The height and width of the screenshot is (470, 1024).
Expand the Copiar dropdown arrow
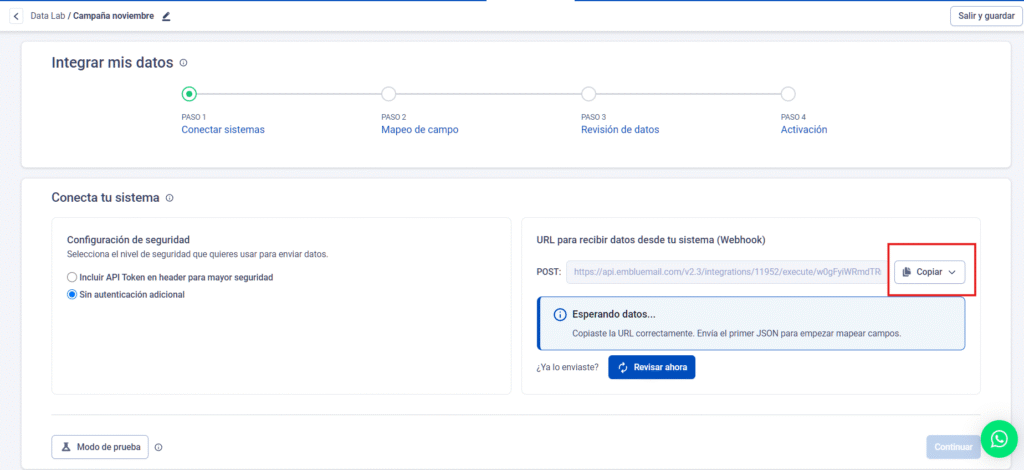pyautogui.click(x=952, y=272)
